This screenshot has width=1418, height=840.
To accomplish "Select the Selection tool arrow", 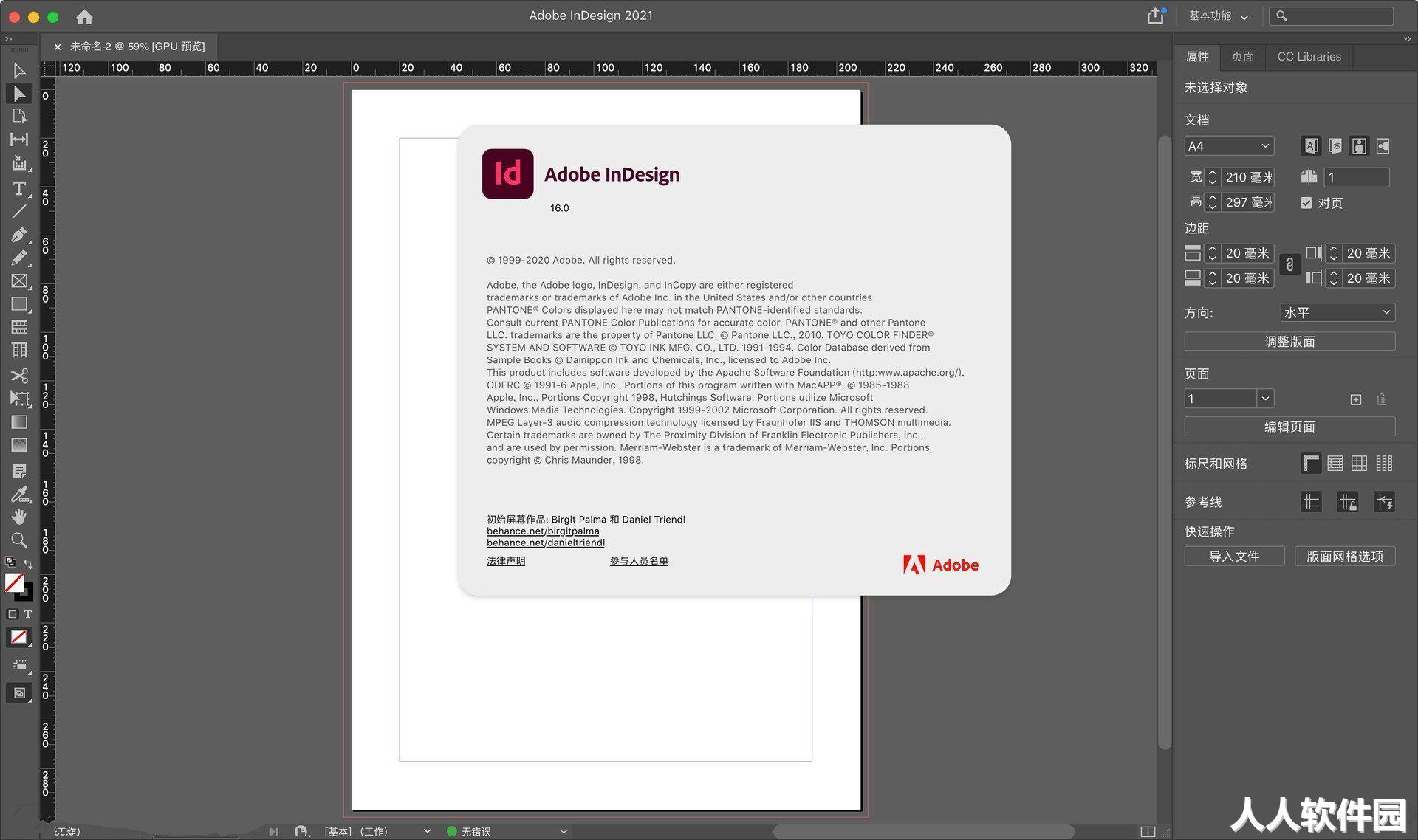I will click(x=19, y=71).
